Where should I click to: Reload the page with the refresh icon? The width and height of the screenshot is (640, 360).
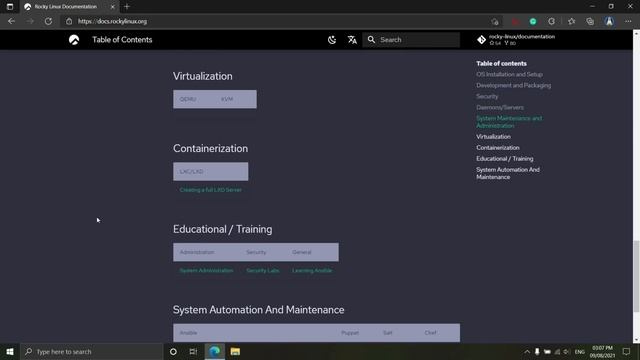click(x=48, y=21)
